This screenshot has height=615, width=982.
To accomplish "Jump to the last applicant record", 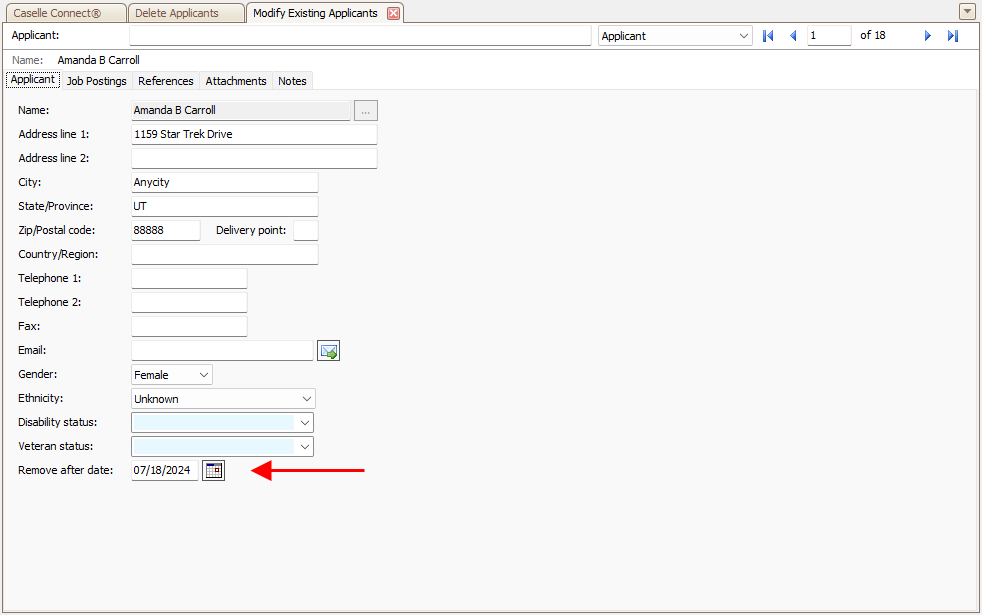I will click(x=953, y=36).
